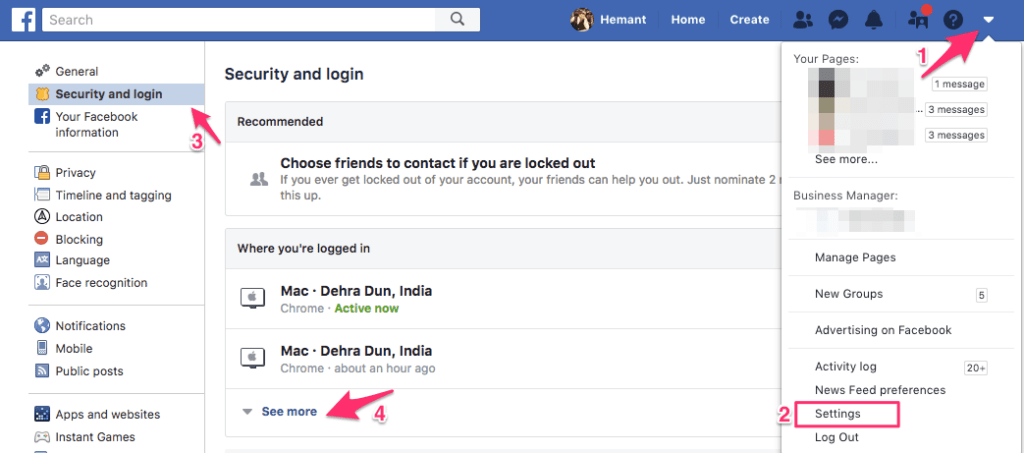This screenshot has width=1024, height=453.
Task: Open General settings in sidebar
Action: click(x=76, y=72)
